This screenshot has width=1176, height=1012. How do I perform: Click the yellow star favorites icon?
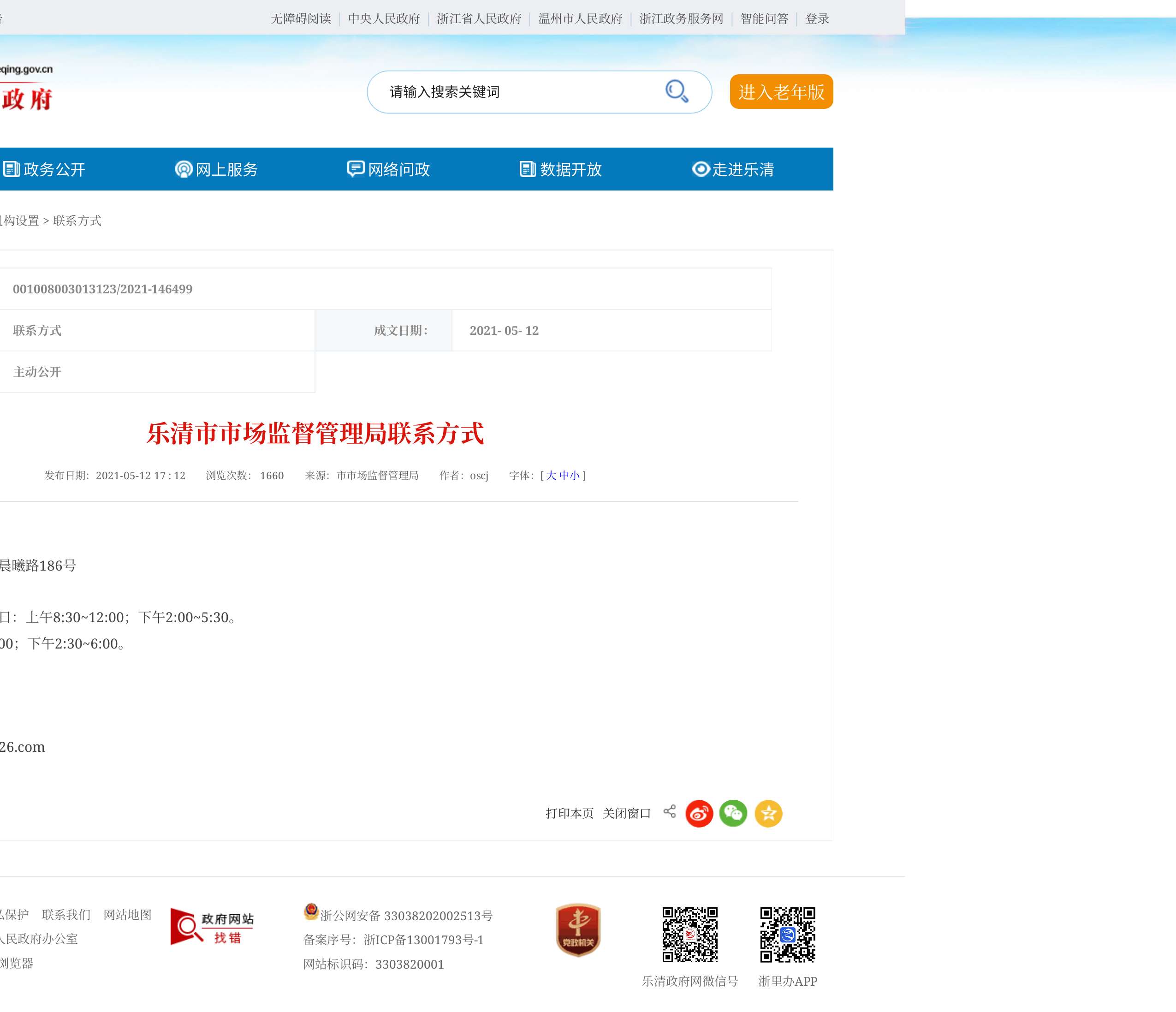tap(768, 813)
